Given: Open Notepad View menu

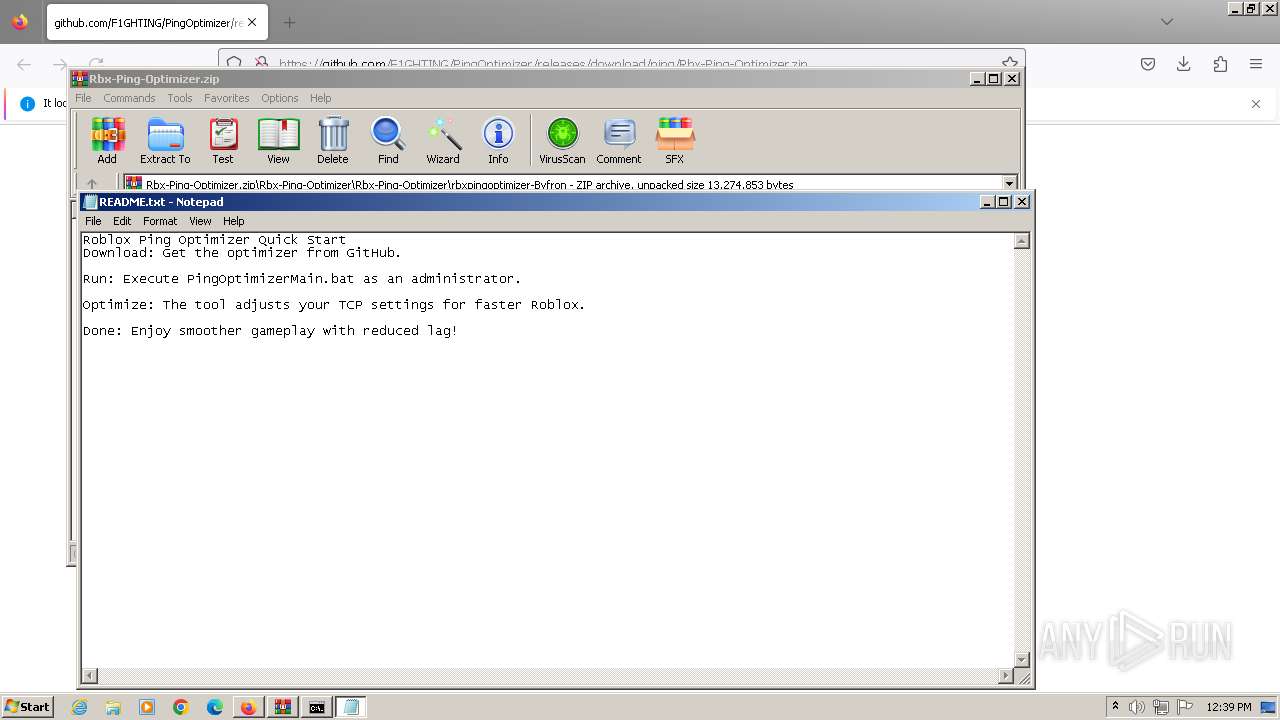Looking at the screenshot, I should [200, 221].
